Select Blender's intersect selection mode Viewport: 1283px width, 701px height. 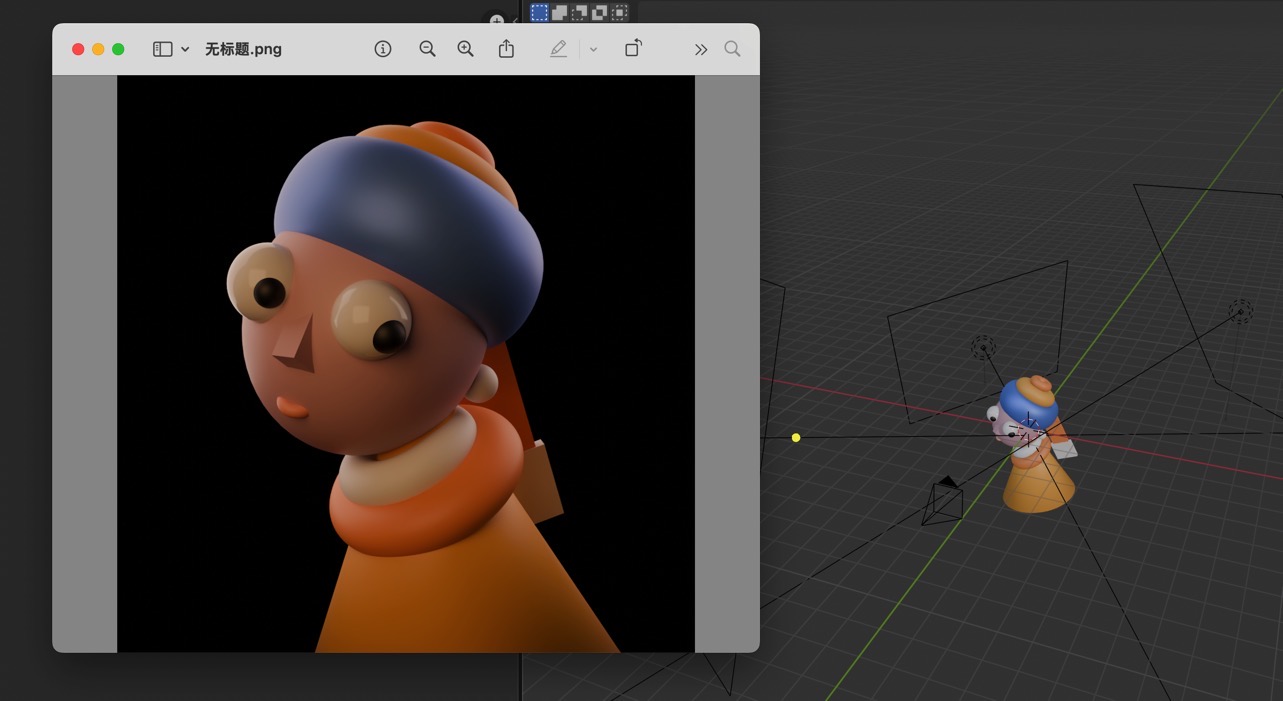pyautogui.click(x=619, y=12)
